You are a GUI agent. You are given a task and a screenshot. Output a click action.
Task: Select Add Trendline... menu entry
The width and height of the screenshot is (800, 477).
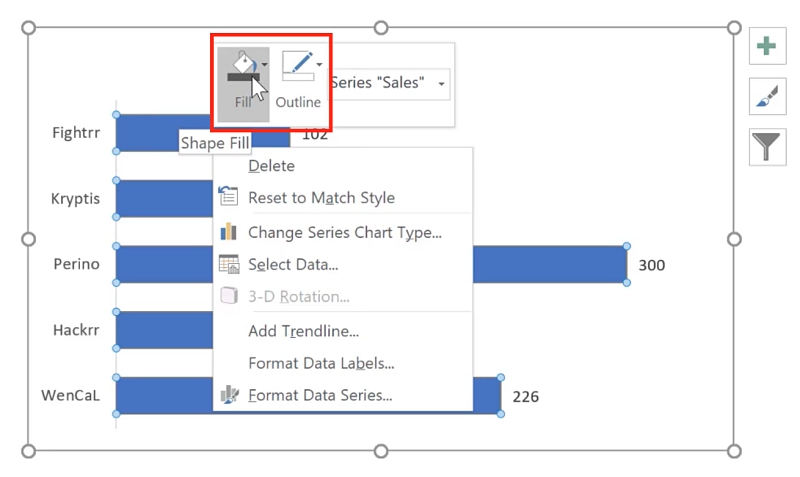click(x=303, y=331)
